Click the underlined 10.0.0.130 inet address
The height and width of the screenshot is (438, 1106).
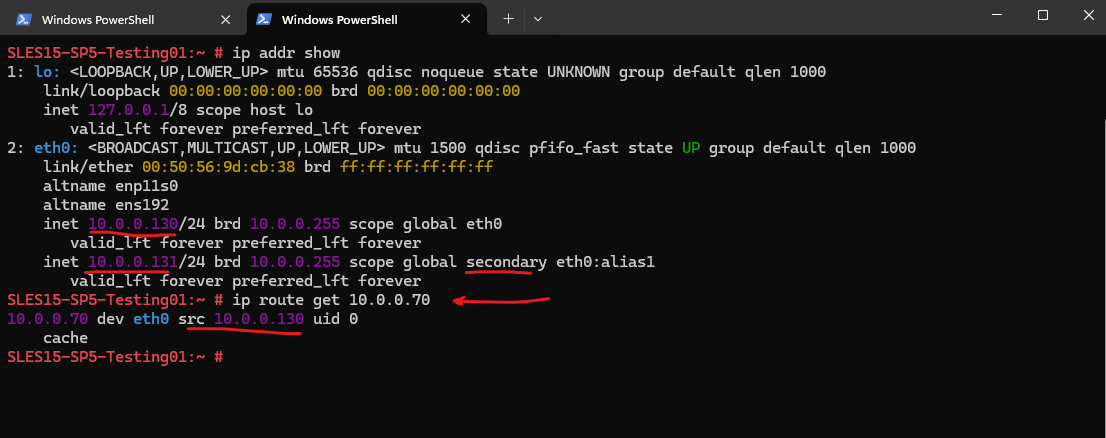point(133,224)
